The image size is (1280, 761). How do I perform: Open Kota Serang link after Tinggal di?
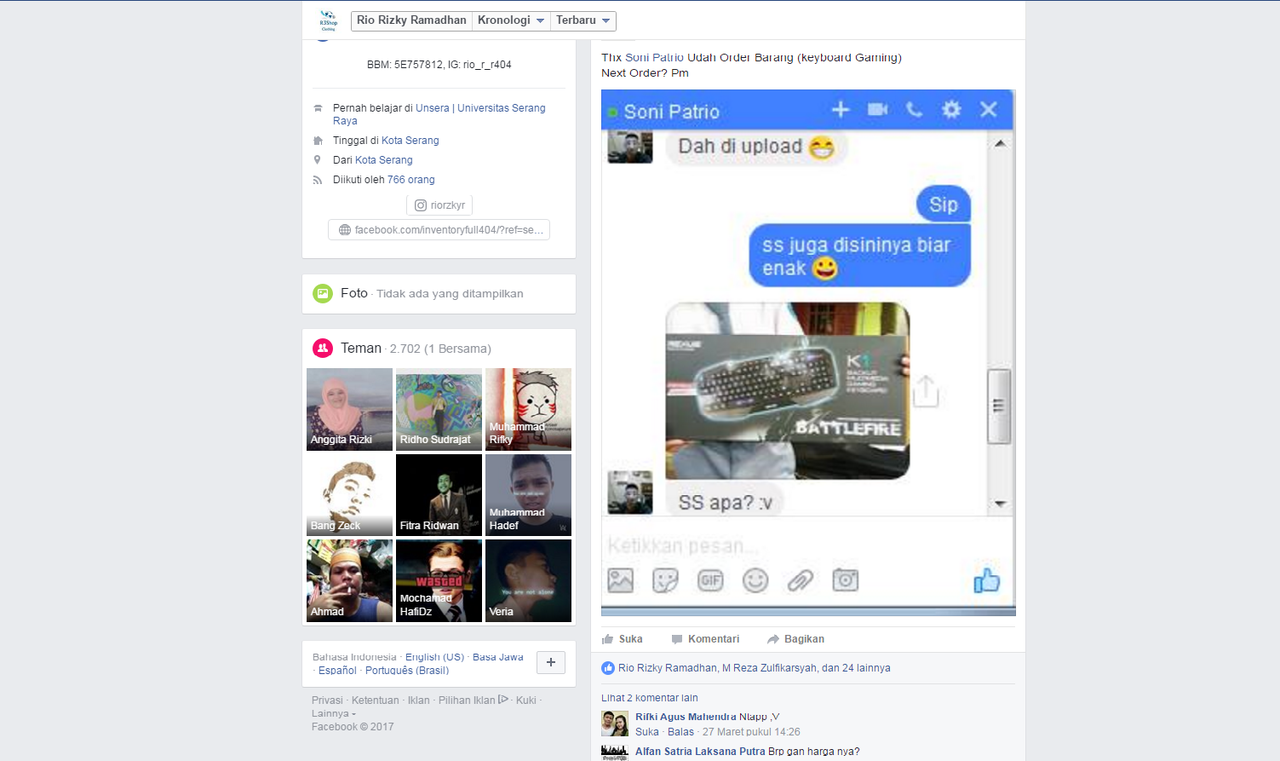[410, 140]
